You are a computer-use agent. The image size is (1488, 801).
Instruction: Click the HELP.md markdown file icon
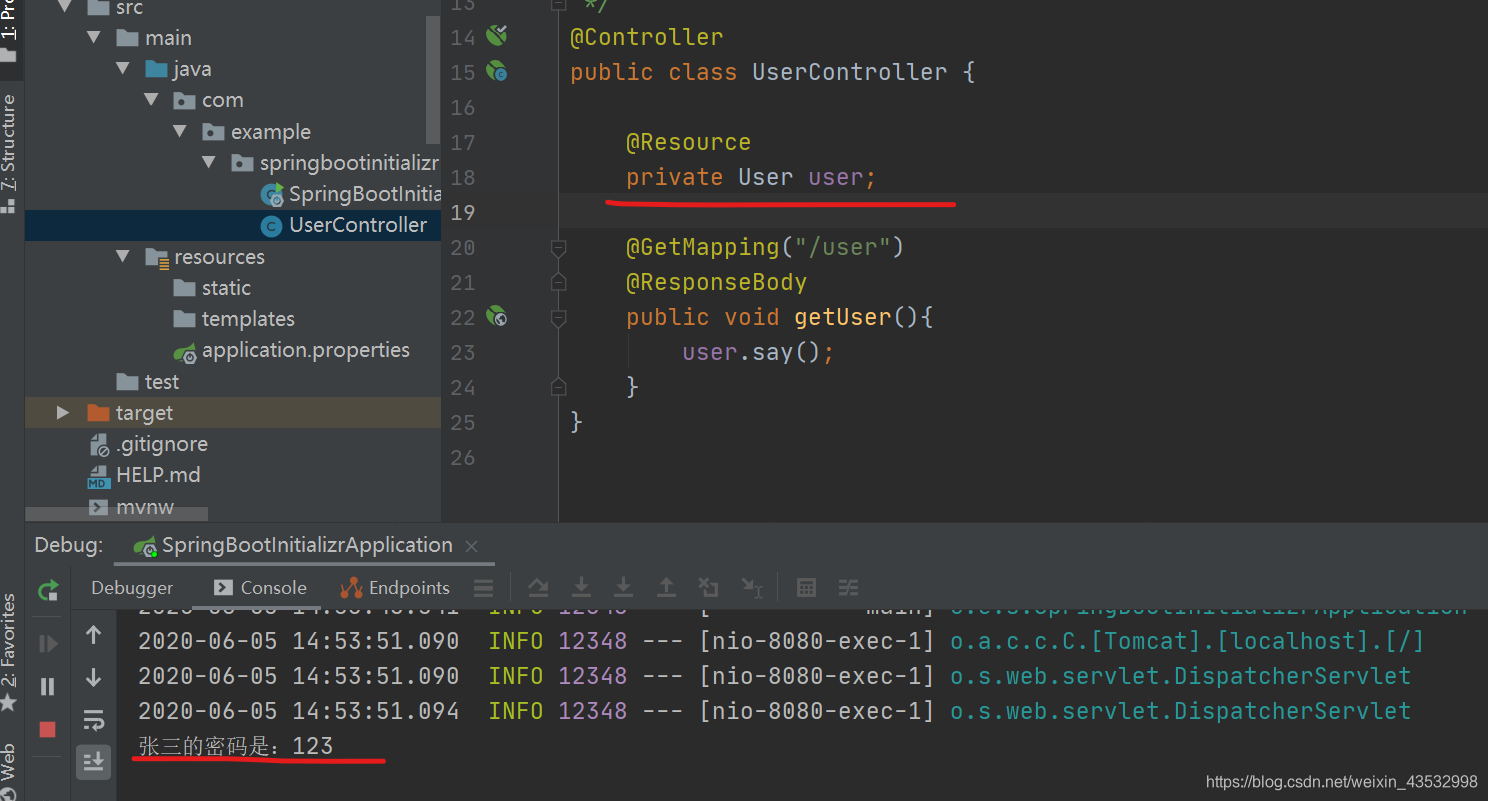pos(98,476)
